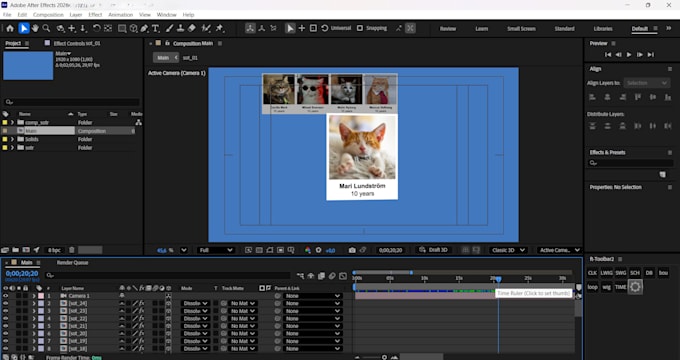Select the Hand tool

(x=35, y=29)
